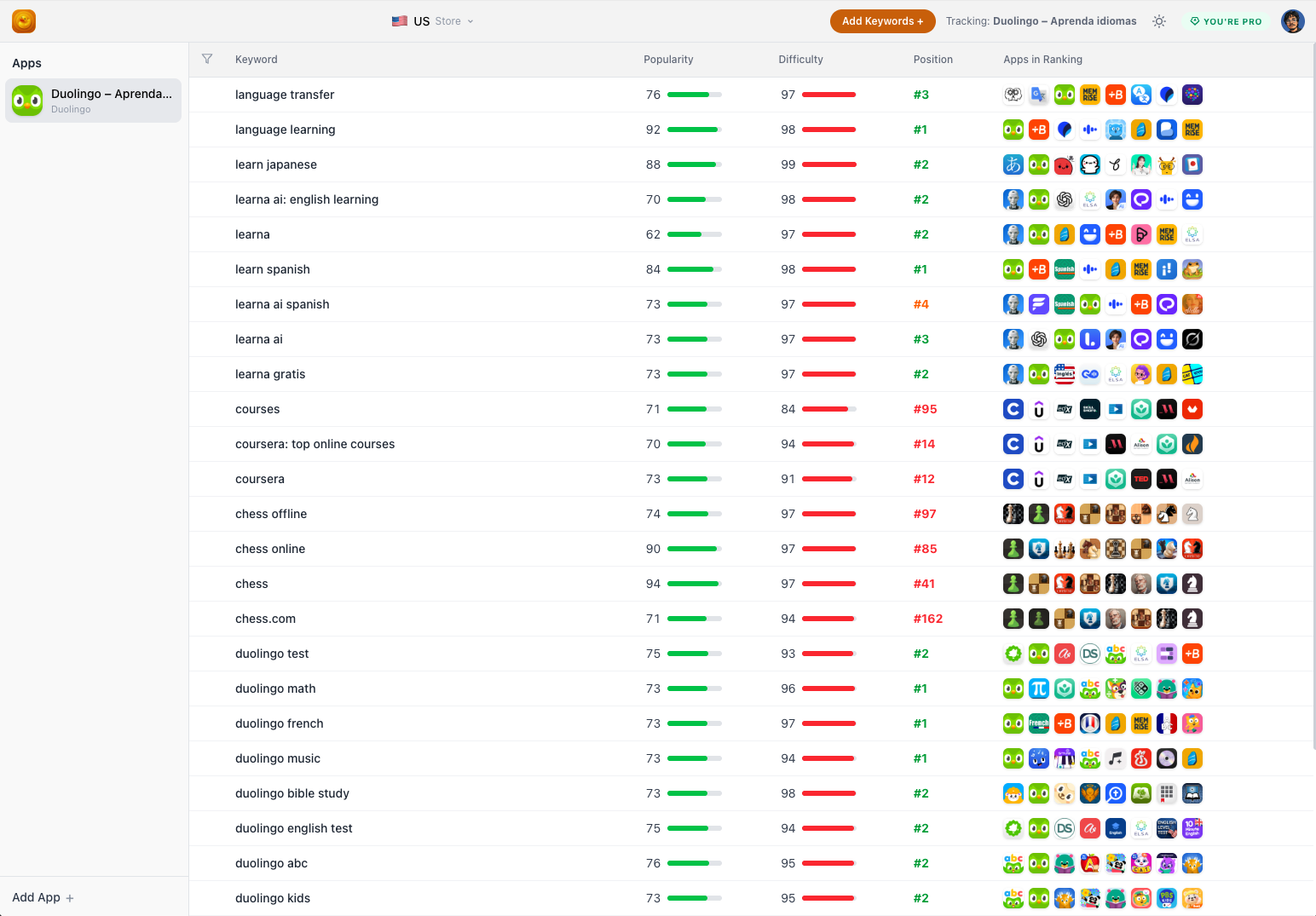The image size is (1316, 916).
Task: Open the profile avatar top-right
Action: tap(1292, 20)
